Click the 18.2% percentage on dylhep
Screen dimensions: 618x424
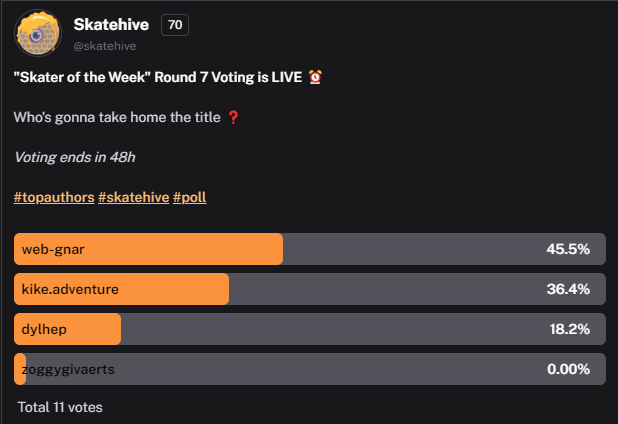click(570, 329)
